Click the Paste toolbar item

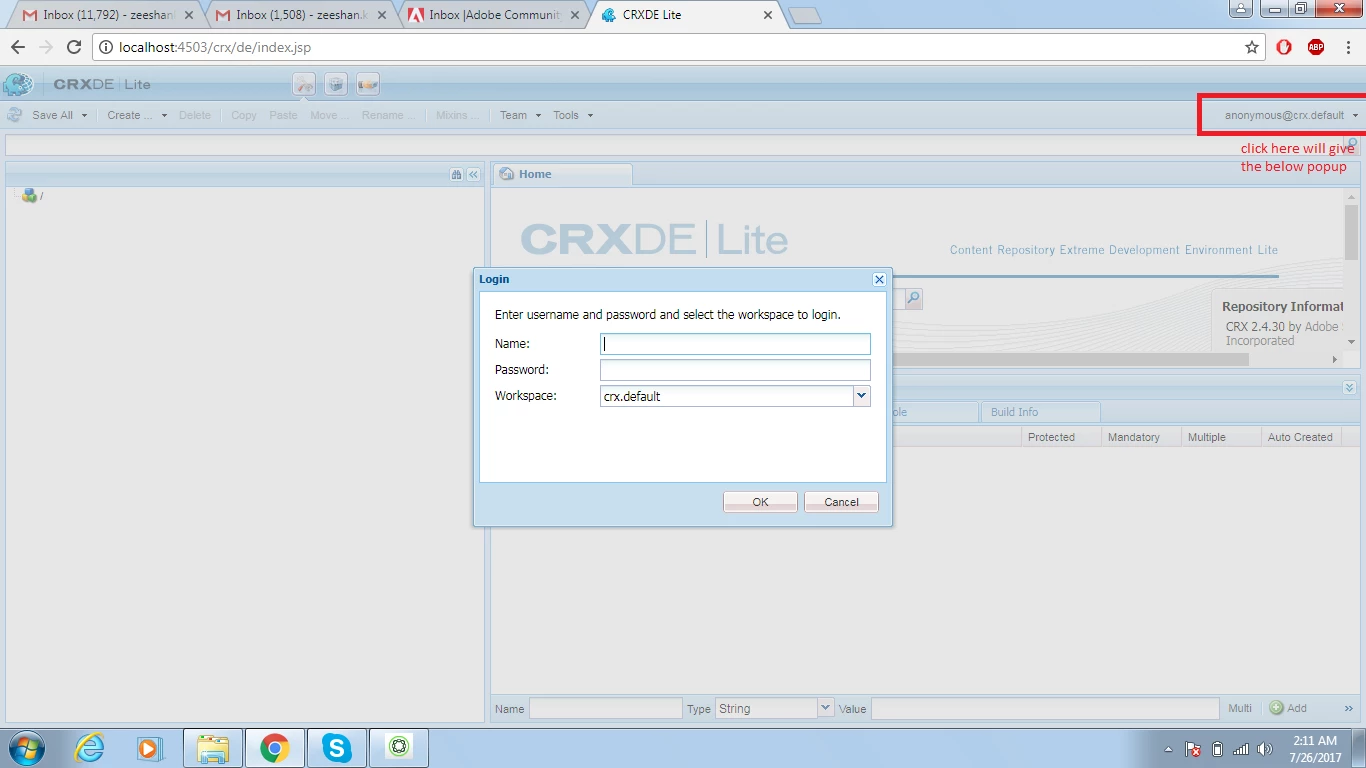283,115
